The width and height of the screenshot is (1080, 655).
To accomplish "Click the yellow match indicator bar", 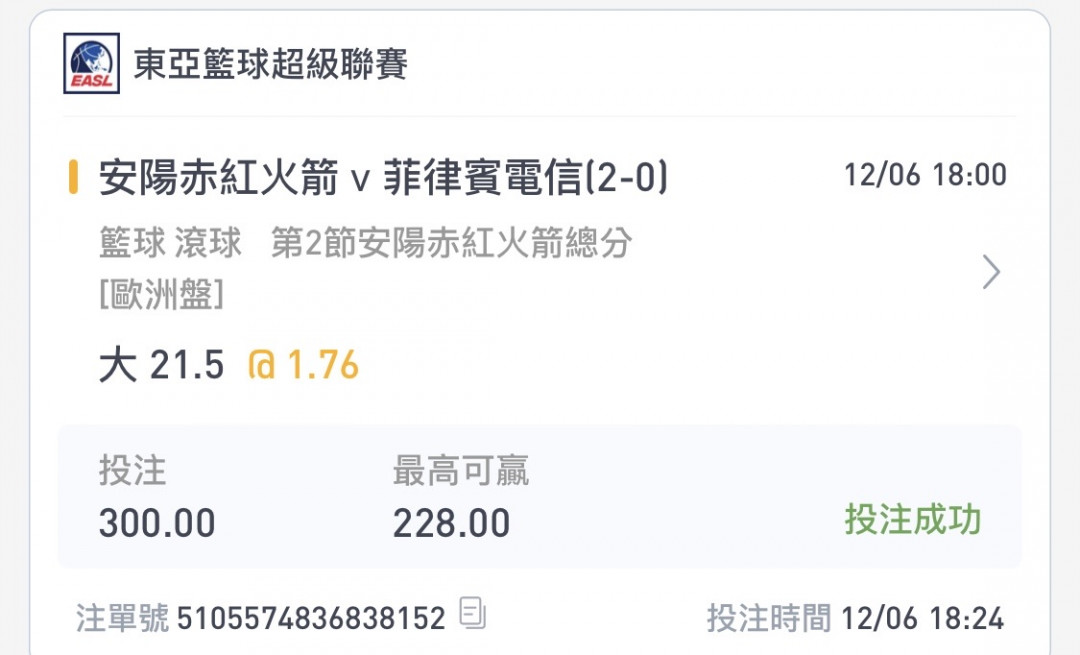I will [x=73, y=177].
